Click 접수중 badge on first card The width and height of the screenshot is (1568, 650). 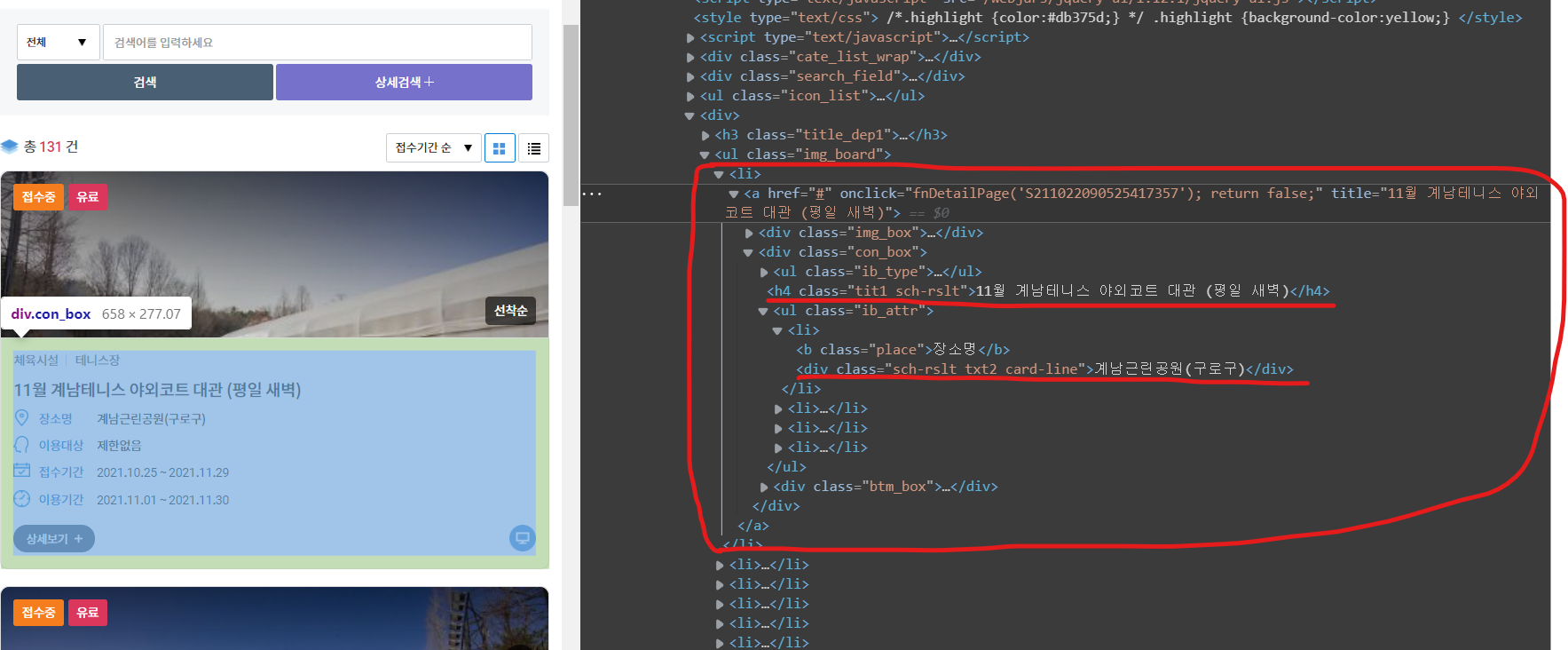(x=38, y=197)
